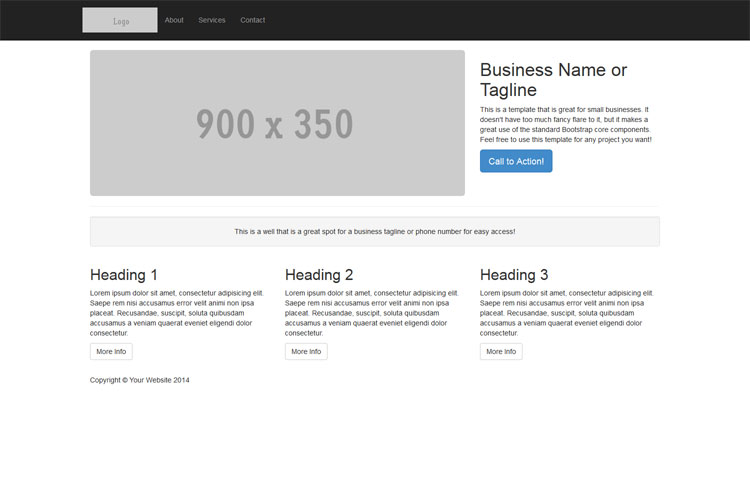
Task: Click the tagline well text box
Action: pos(375,231)
